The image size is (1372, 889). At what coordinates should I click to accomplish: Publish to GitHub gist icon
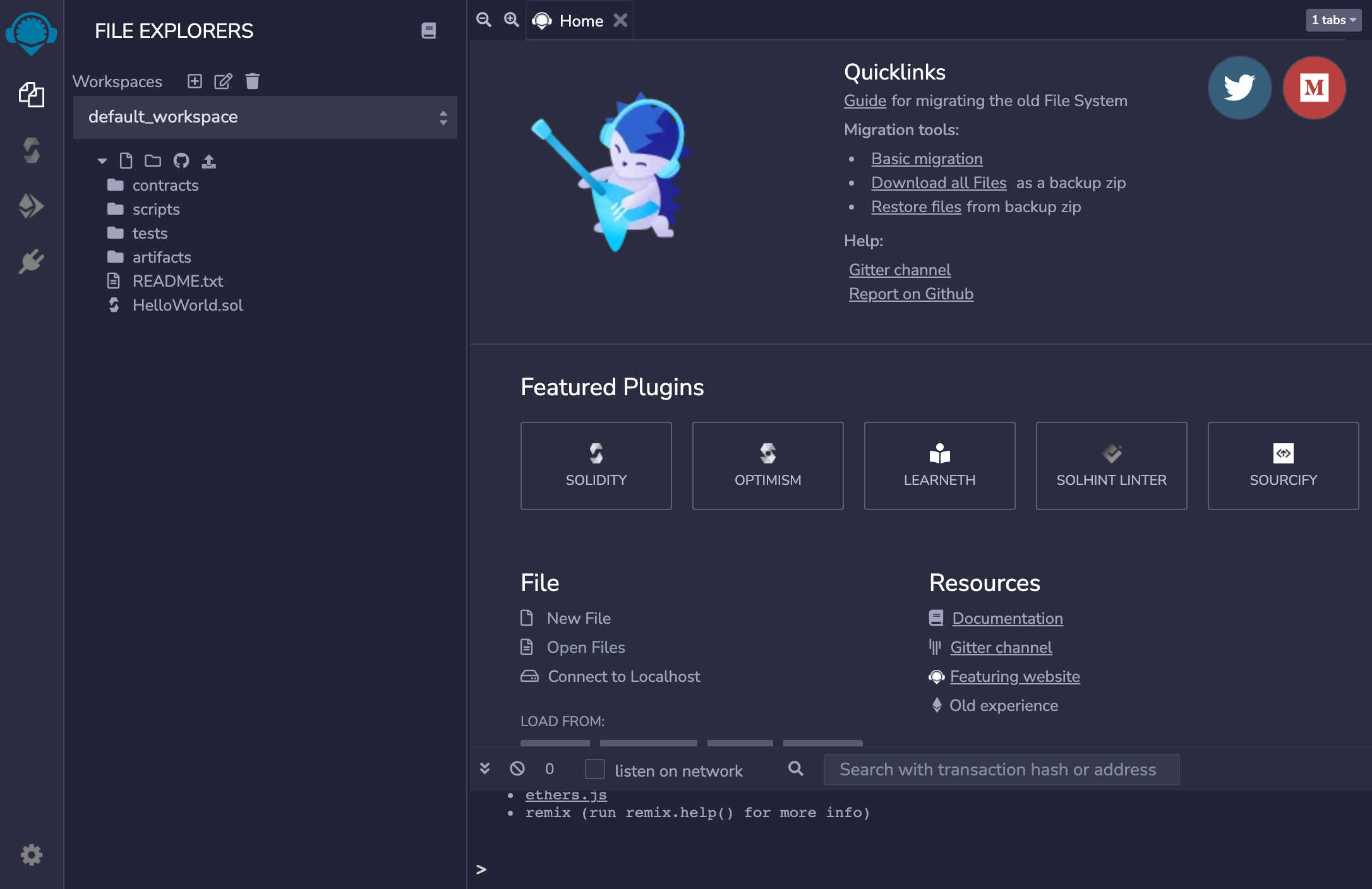181,161
